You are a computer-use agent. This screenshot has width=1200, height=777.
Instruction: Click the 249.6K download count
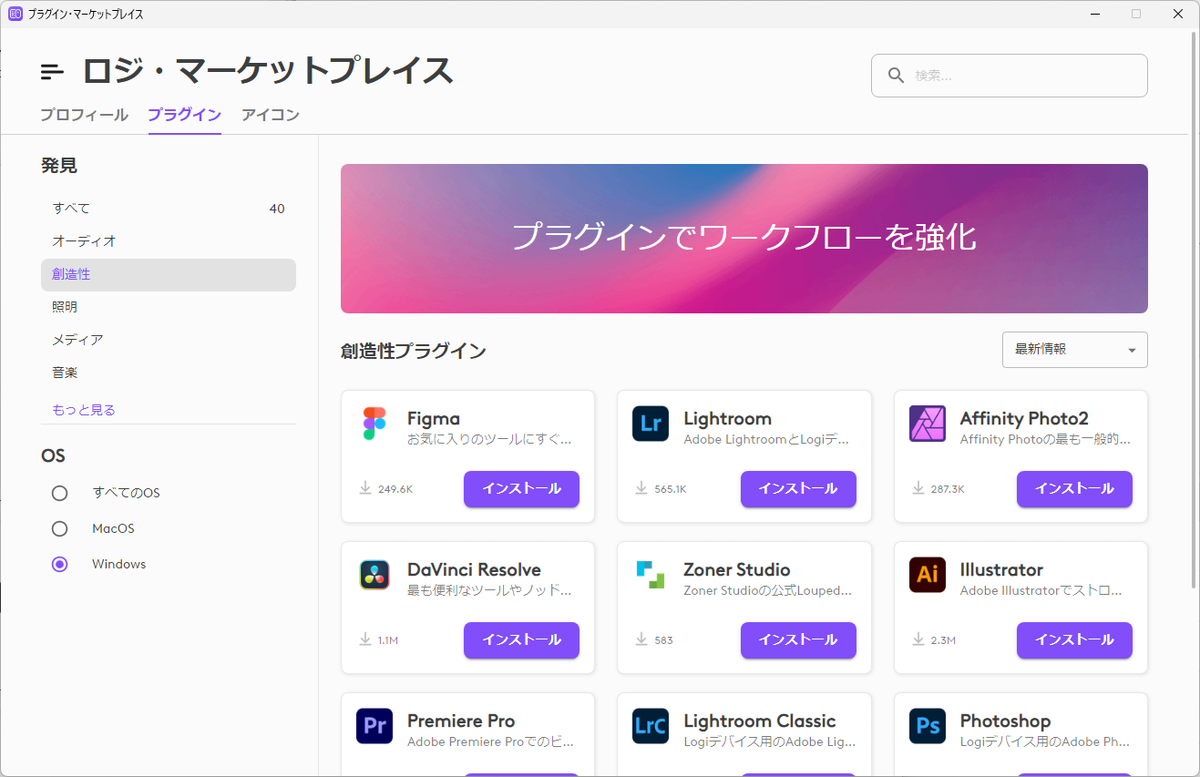(x=396, y=490)
